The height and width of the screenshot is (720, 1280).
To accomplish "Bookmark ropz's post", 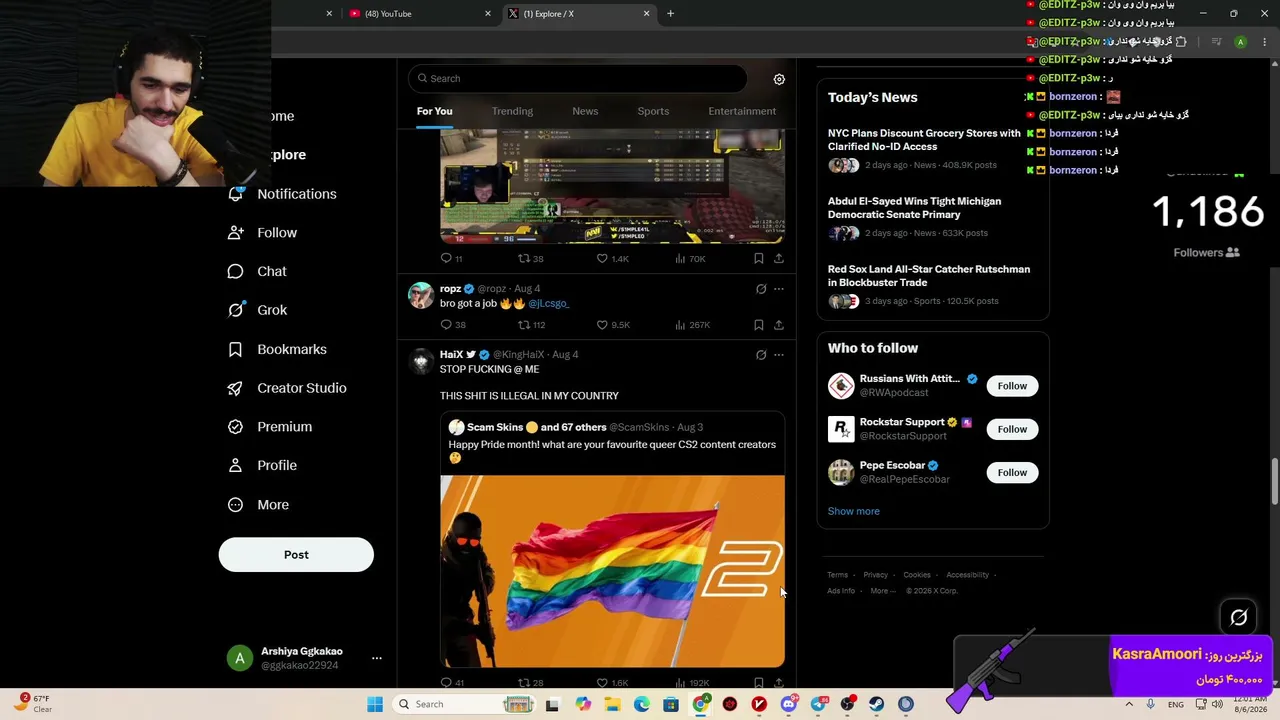I will (x=758, y=325).
